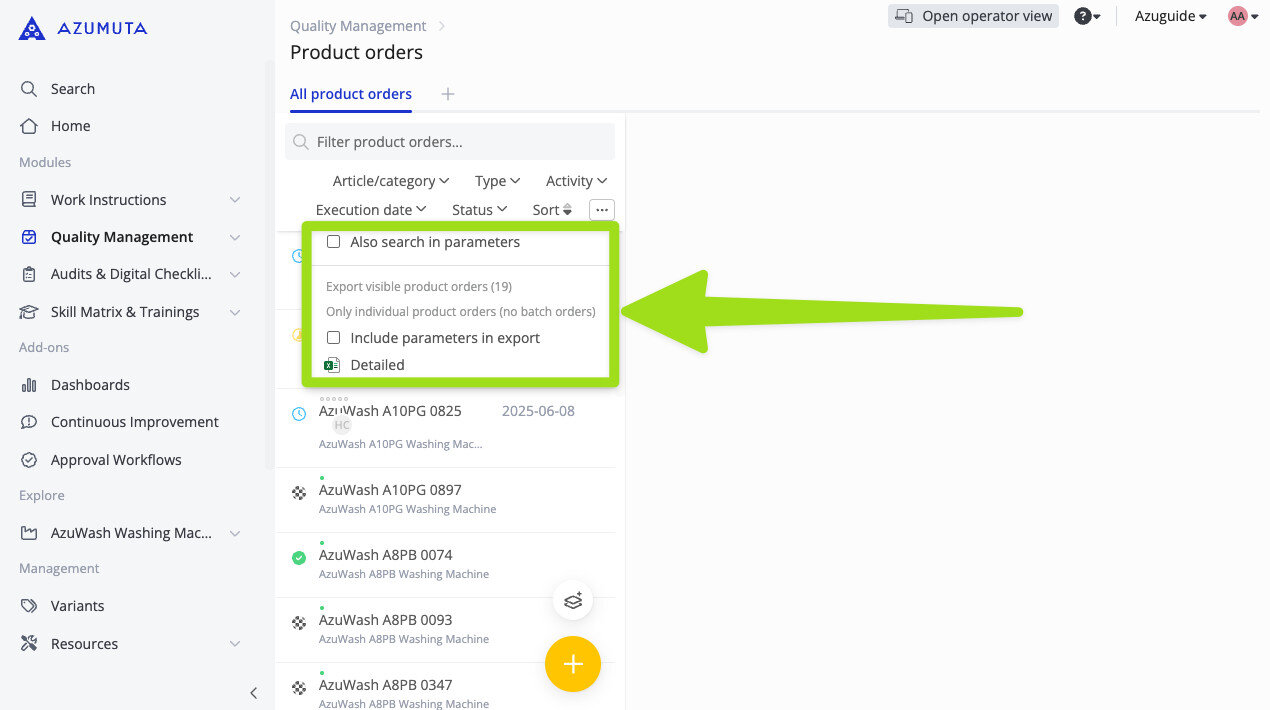
Task: Open the Article/category filter dropdown
Action: 390,181
